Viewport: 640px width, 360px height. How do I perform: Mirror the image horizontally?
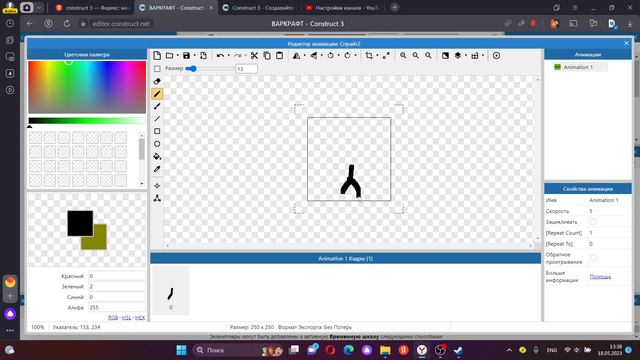tap(296, 56)
